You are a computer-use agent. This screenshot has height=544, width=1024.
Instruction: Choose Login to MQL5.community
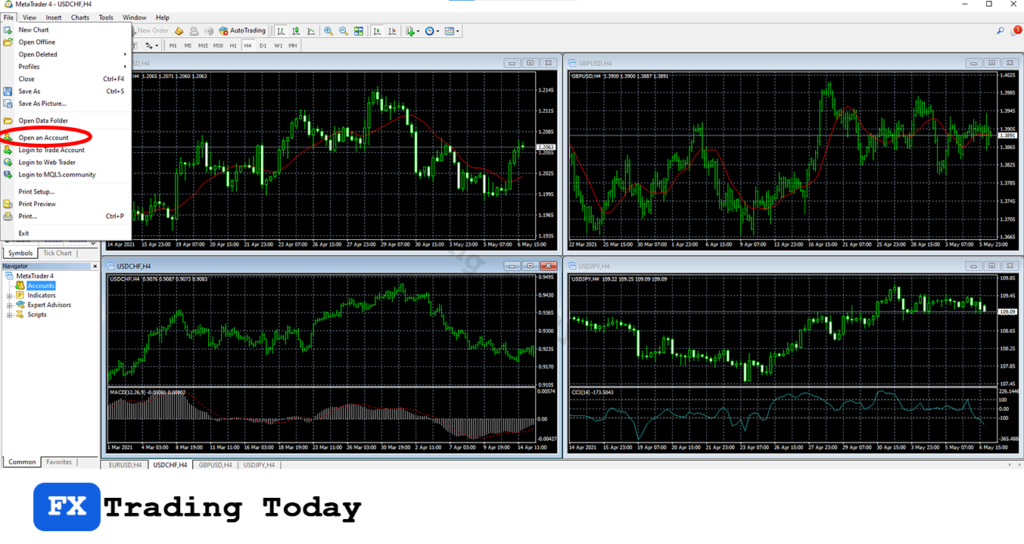65,175
